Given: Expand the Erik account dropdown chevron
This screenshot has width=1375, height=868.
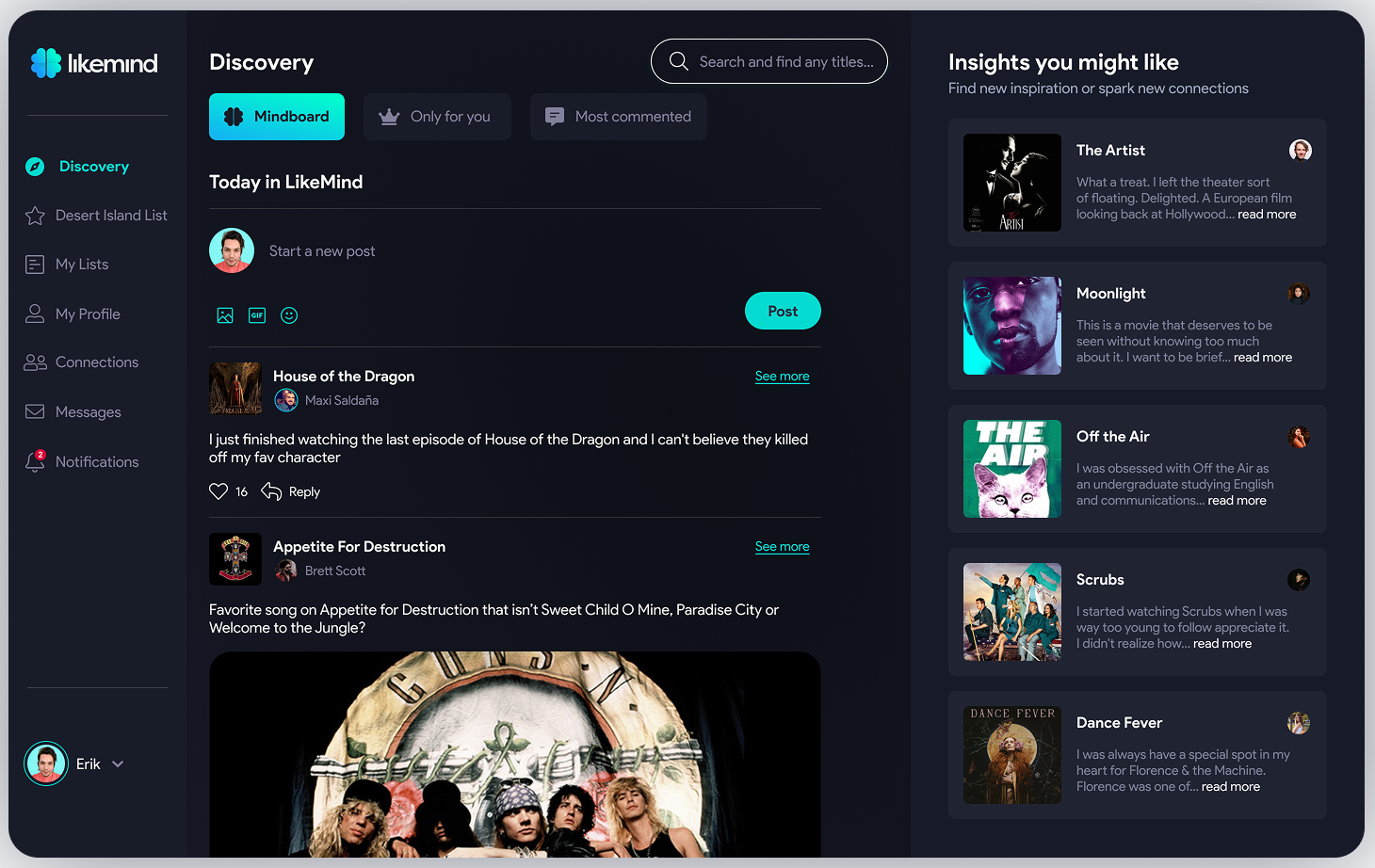Looking at the screenshot, I should coord(118,764).
